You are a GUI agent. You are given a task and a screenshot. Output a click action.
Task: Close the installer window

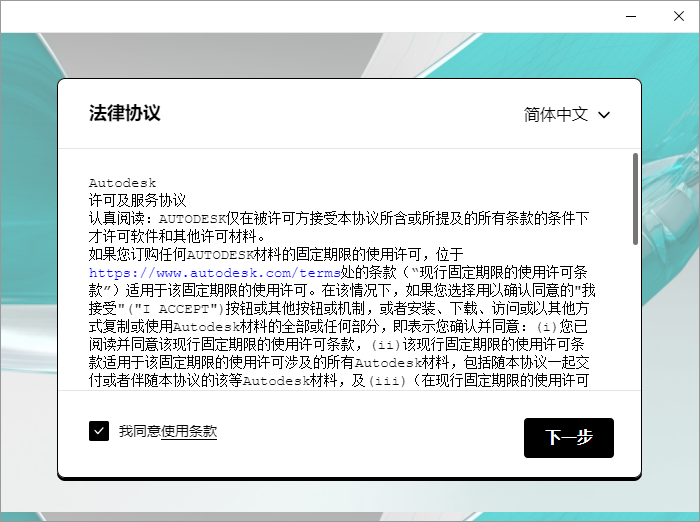tap(677, 16)
